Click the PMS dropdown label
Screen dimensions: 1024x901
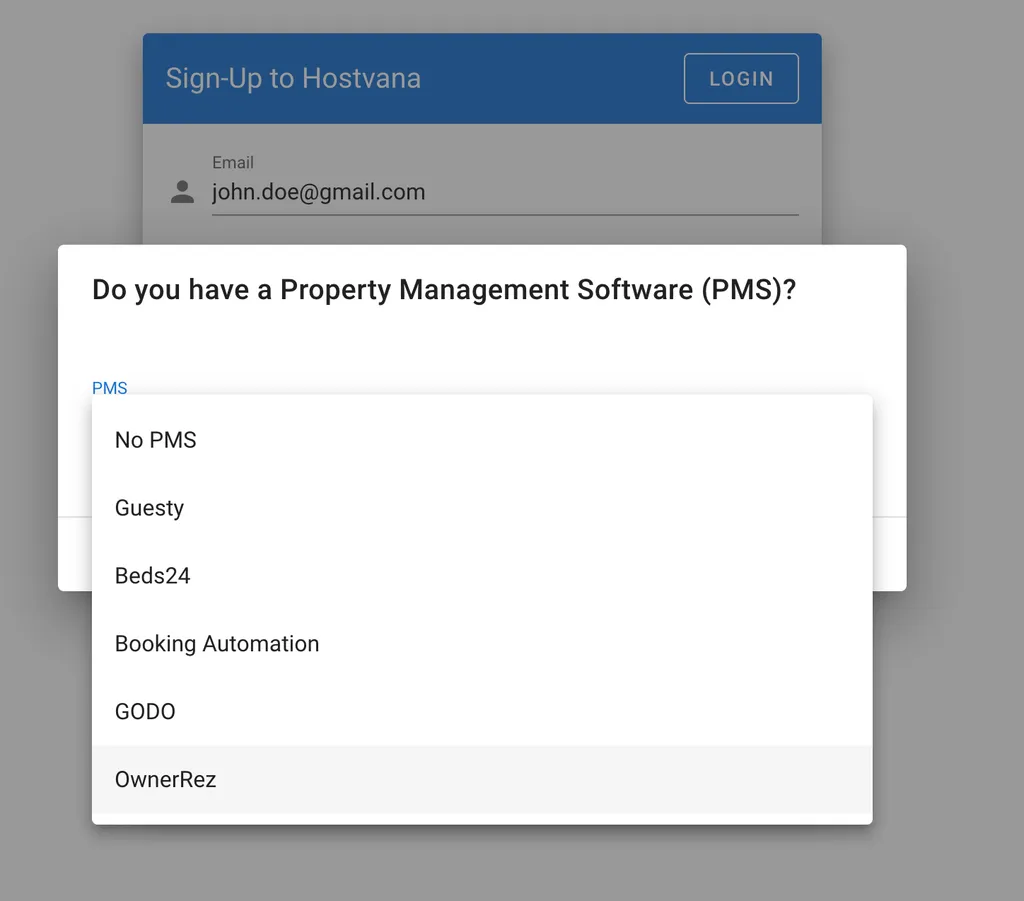110,388
